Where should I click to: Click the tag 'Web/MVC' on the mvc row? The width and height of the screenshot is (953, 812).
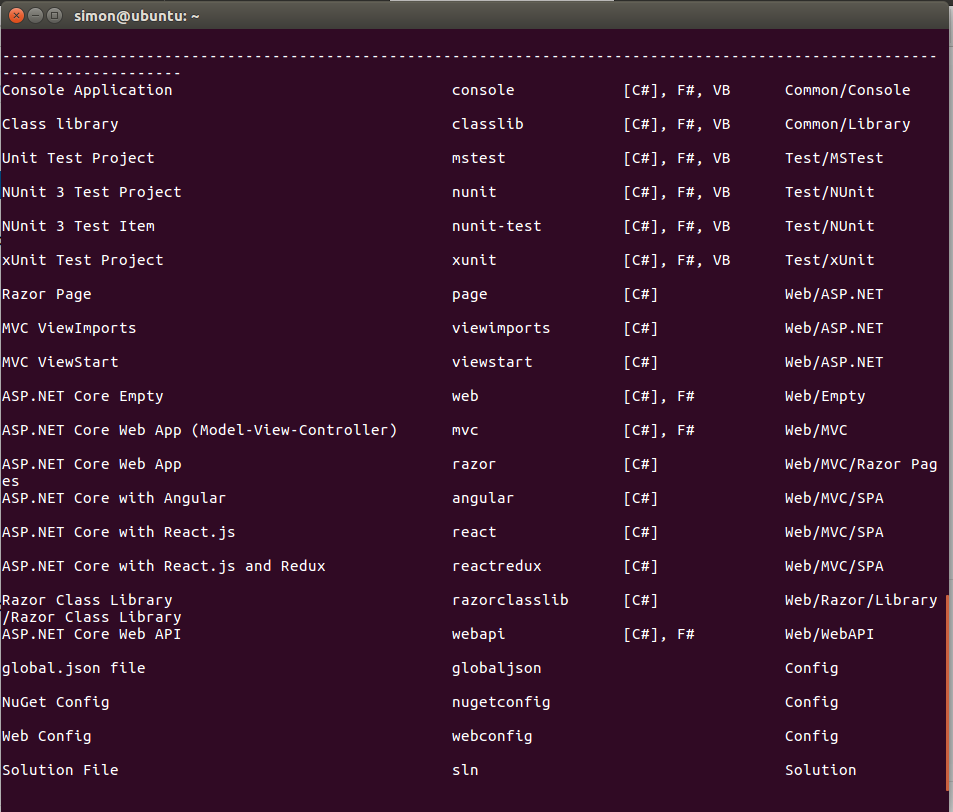tap(816, 431)
